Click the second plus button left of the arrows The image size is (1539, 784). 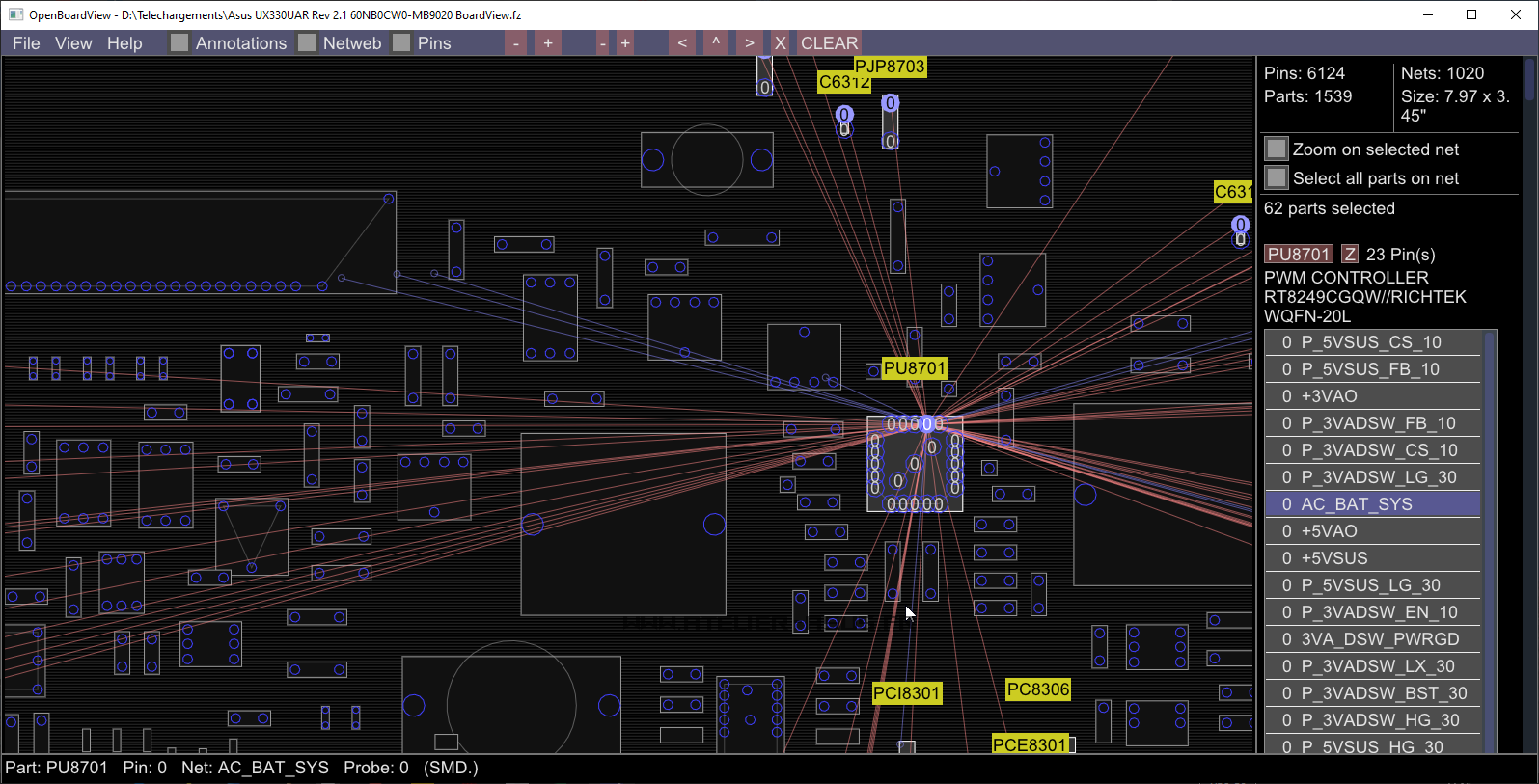tap(625, 43)
